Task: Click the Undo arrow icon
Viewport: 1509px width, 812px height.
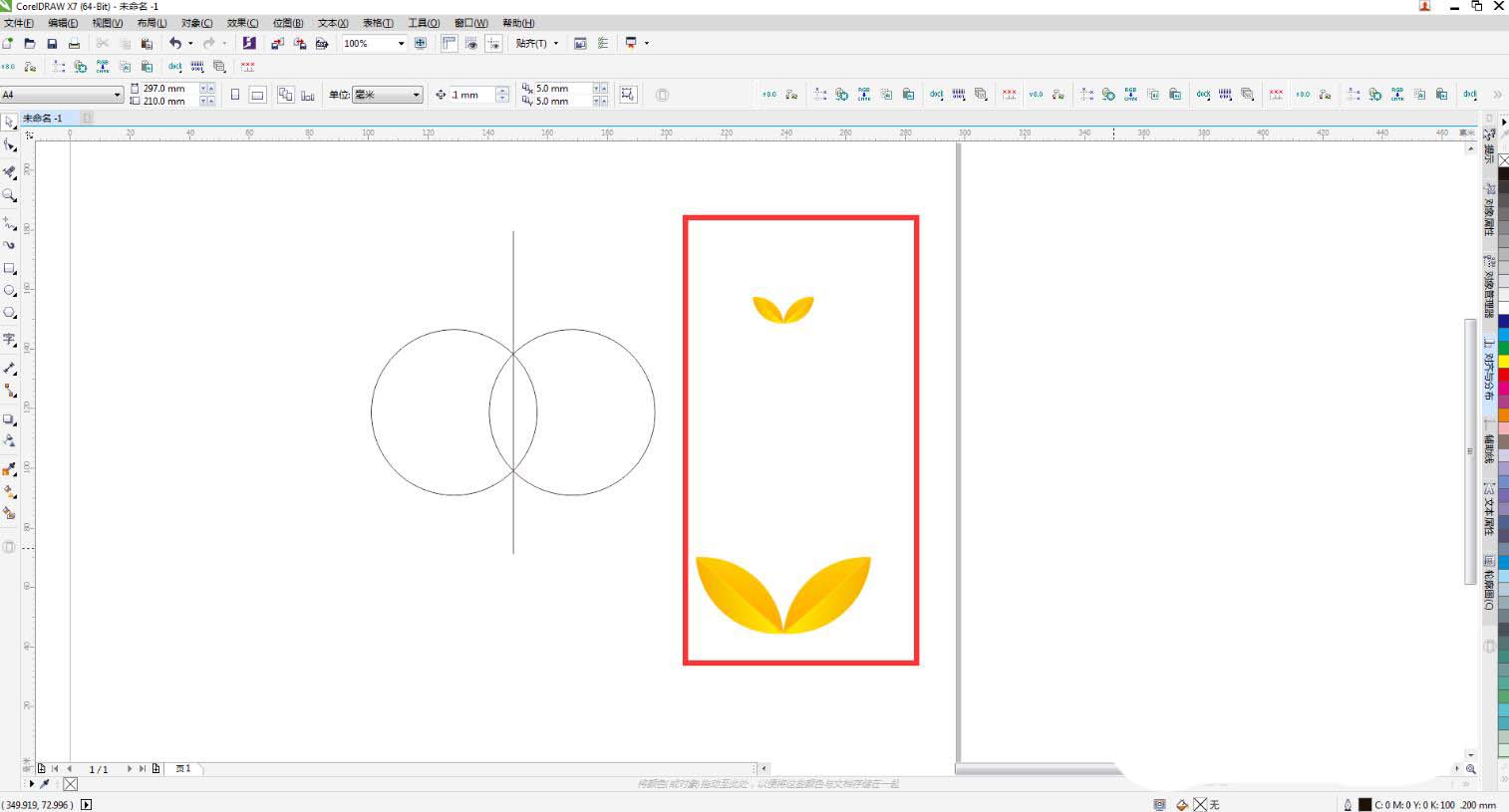Action: tap(175, 43)
